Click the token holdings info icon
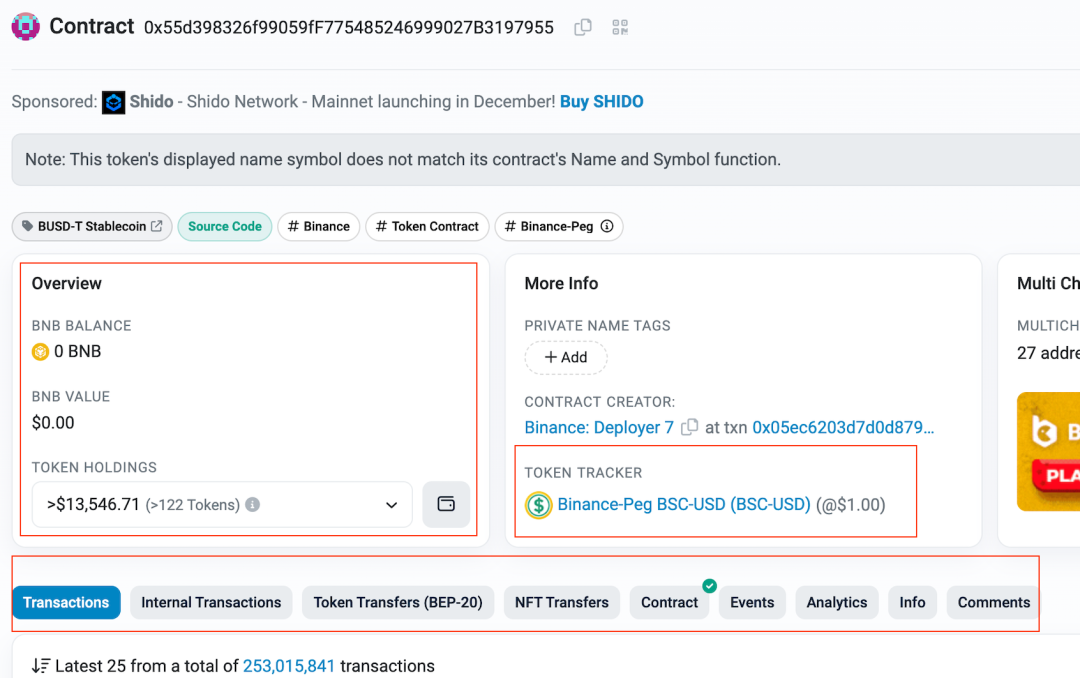1080x678 pixels. [x=253, y=504]
